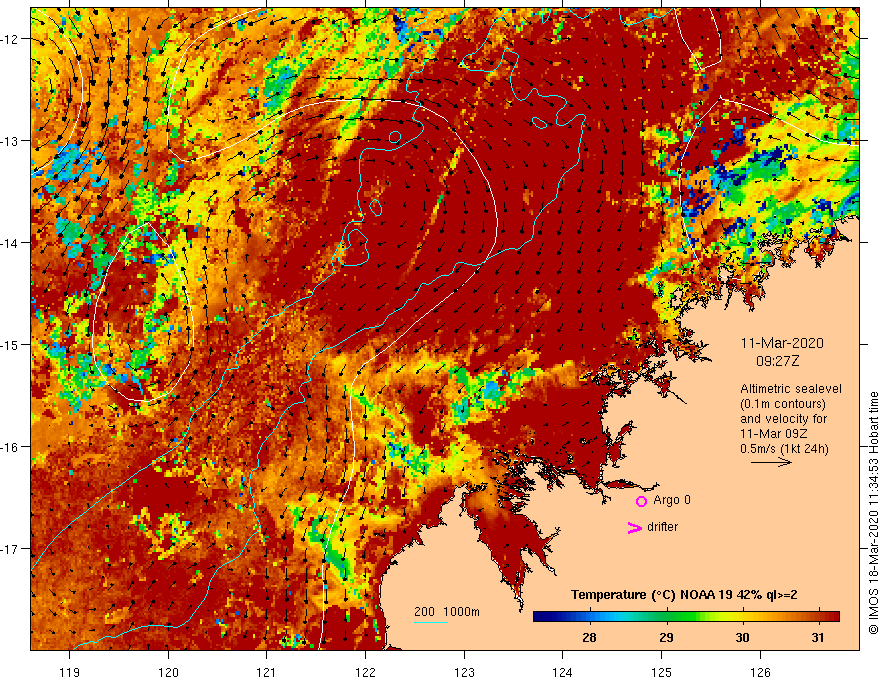Click longitude label 123

tap(464, 672)
